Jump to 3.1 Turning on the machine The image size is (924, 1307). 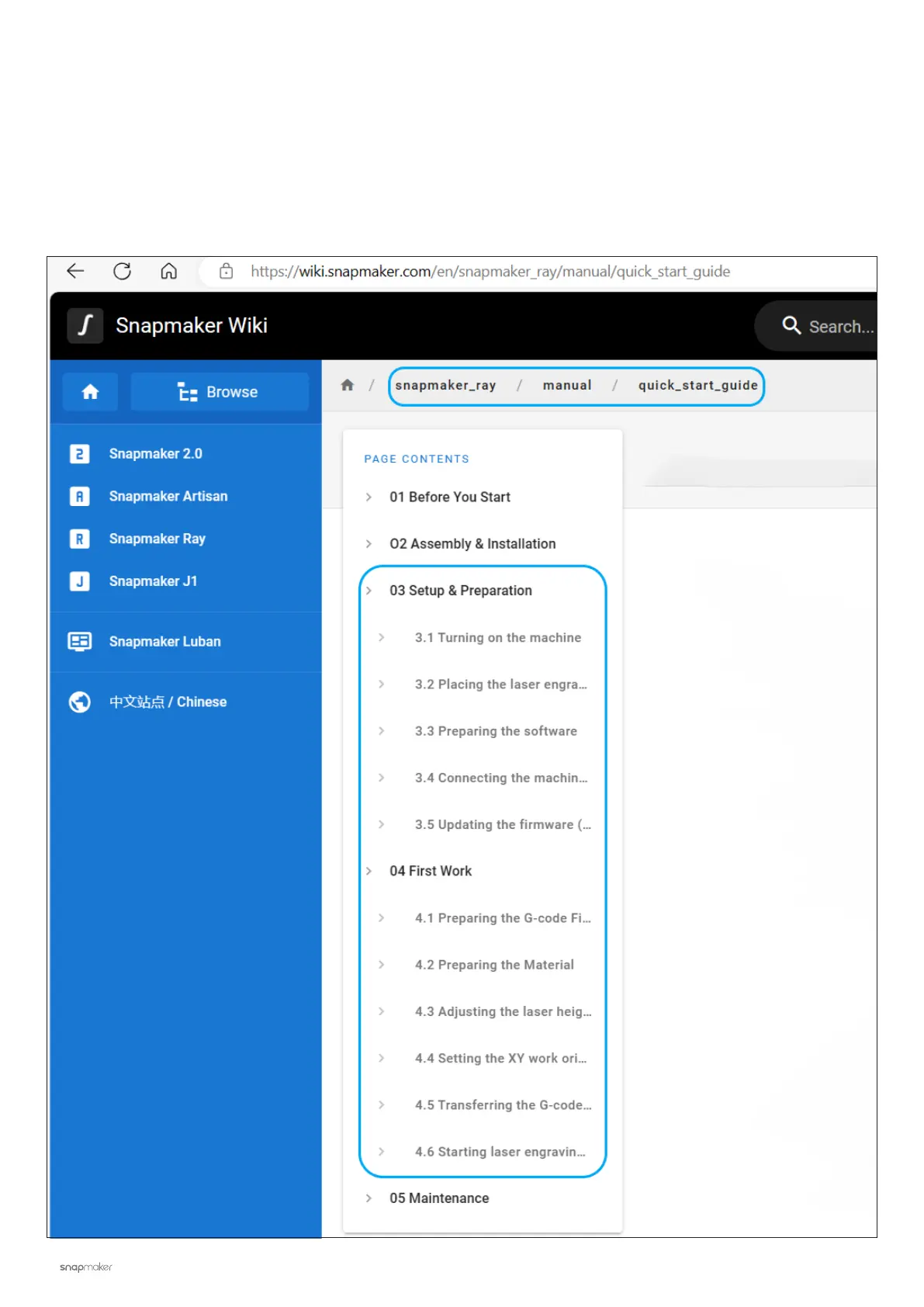(x=498, y=637)
